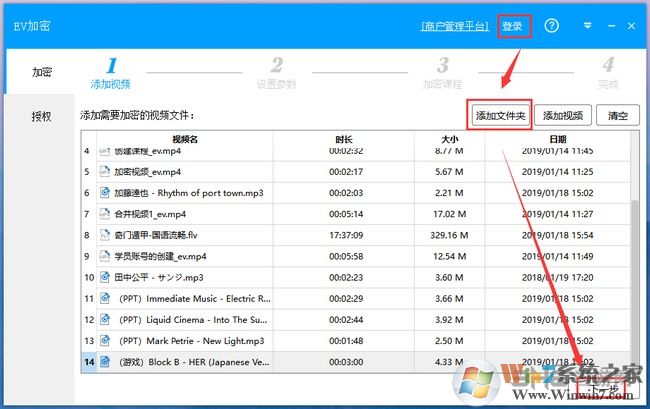Select file name 学员账号的创建_ev.mp4
Screen dimensions: 650x409
[160, 256]
